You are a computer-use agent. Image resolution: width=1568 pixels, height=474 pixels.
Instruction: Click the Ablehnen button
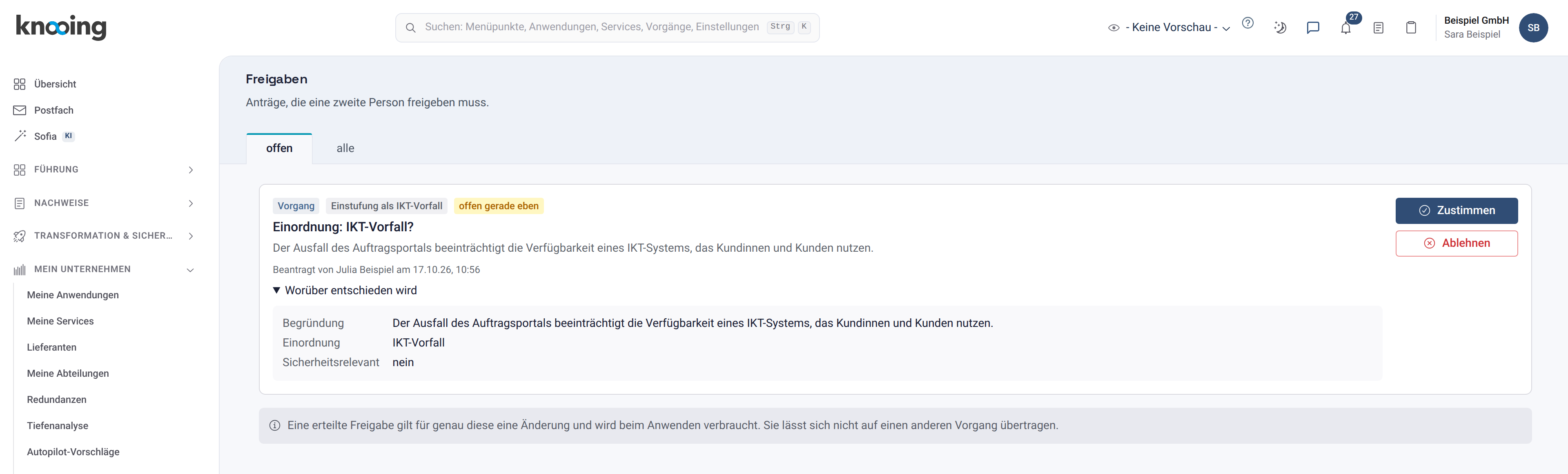pyautogui.click(x=1457, y=244)
